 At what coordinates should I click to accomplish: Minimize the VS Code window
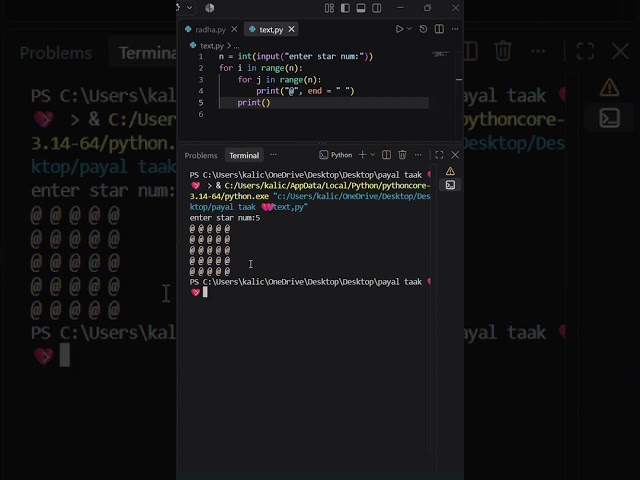click(x=400, y=8)
